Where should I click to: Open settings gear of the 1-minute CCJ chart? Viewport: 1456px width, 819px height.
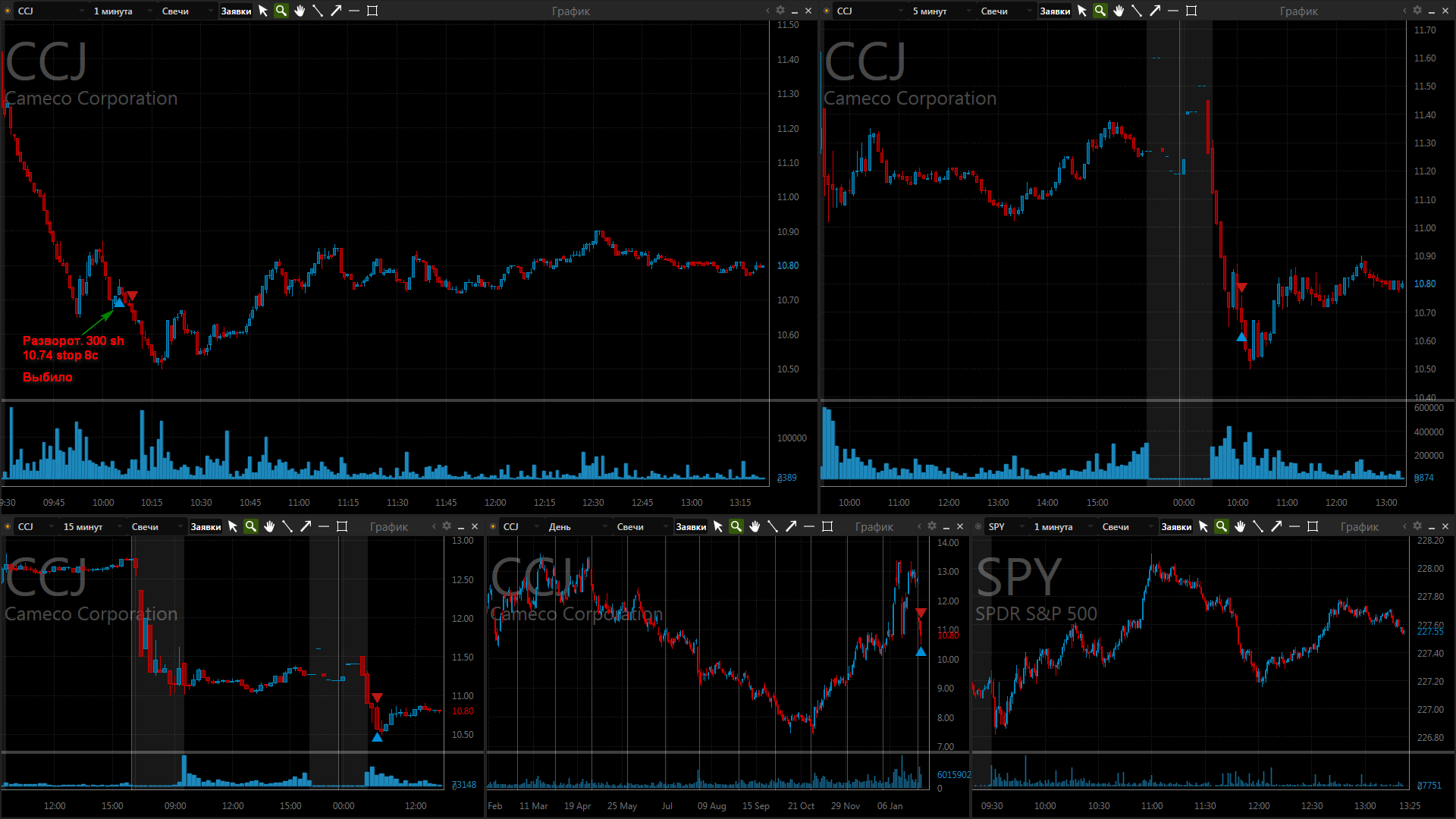(780, 11)
